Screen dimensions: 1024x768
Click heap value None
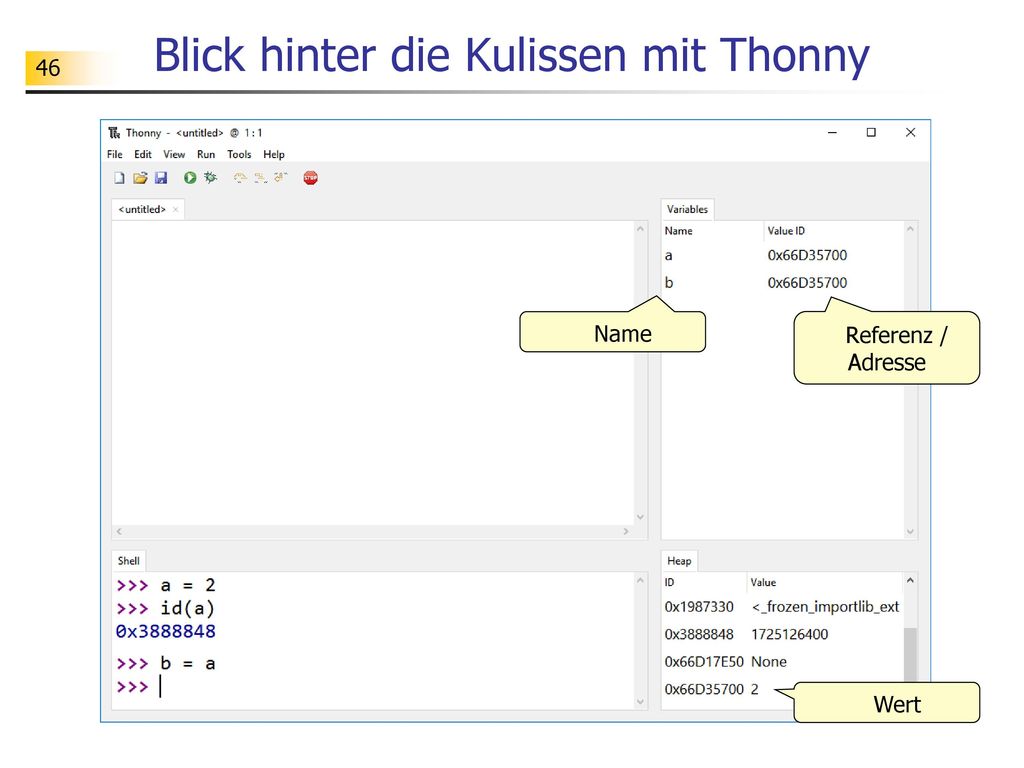(769, 662)
